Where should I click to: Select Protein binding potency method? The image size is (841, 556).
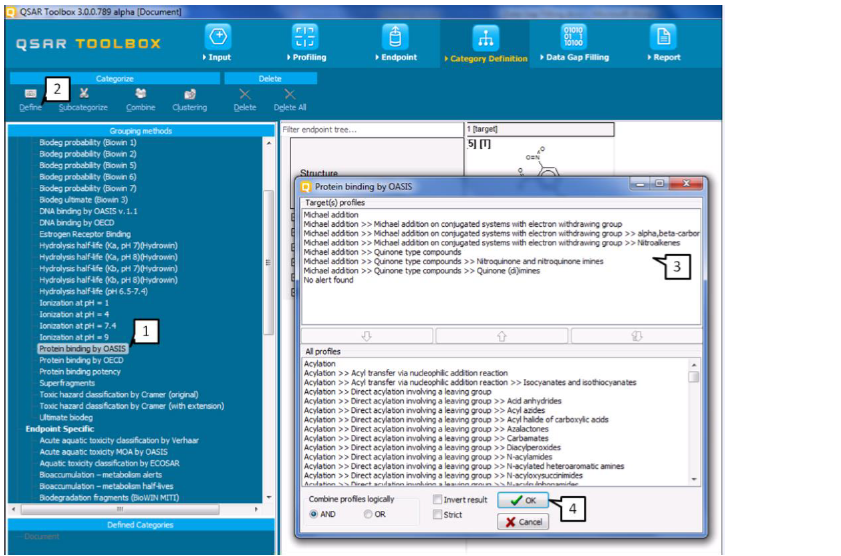pos(80,372)
